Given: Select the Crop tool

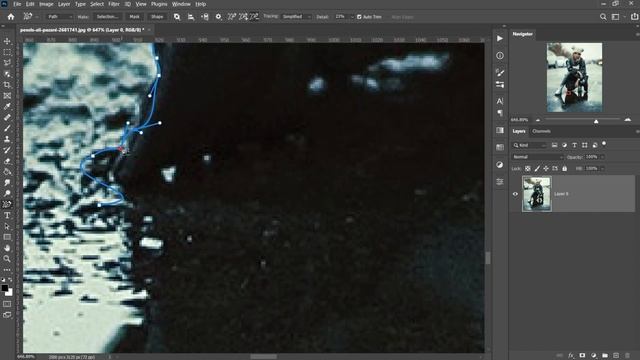Looking at the screenshot, I should point(7,85).
